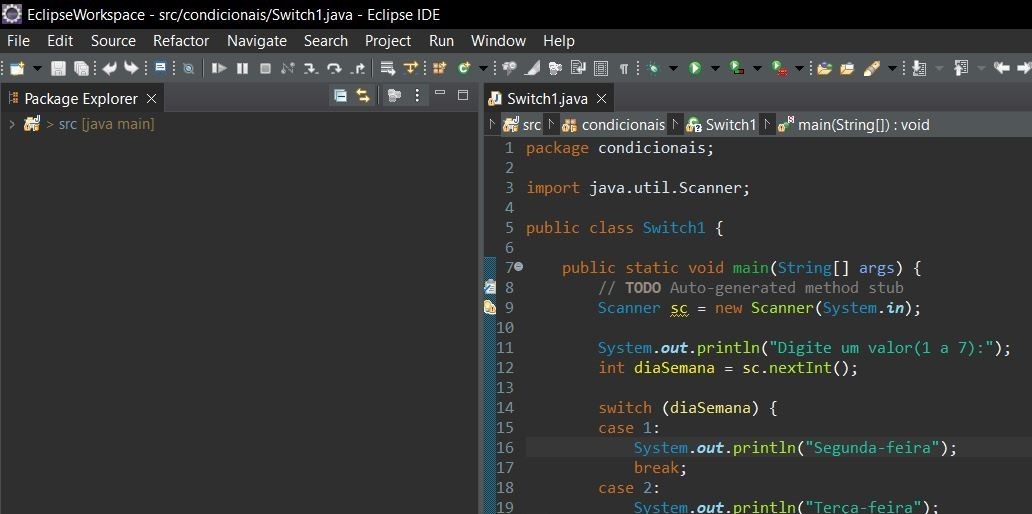Screen dimensions: 1032x514
Task: Click the Save All icon
Action: pyautogui.click(x=81, y=68)
